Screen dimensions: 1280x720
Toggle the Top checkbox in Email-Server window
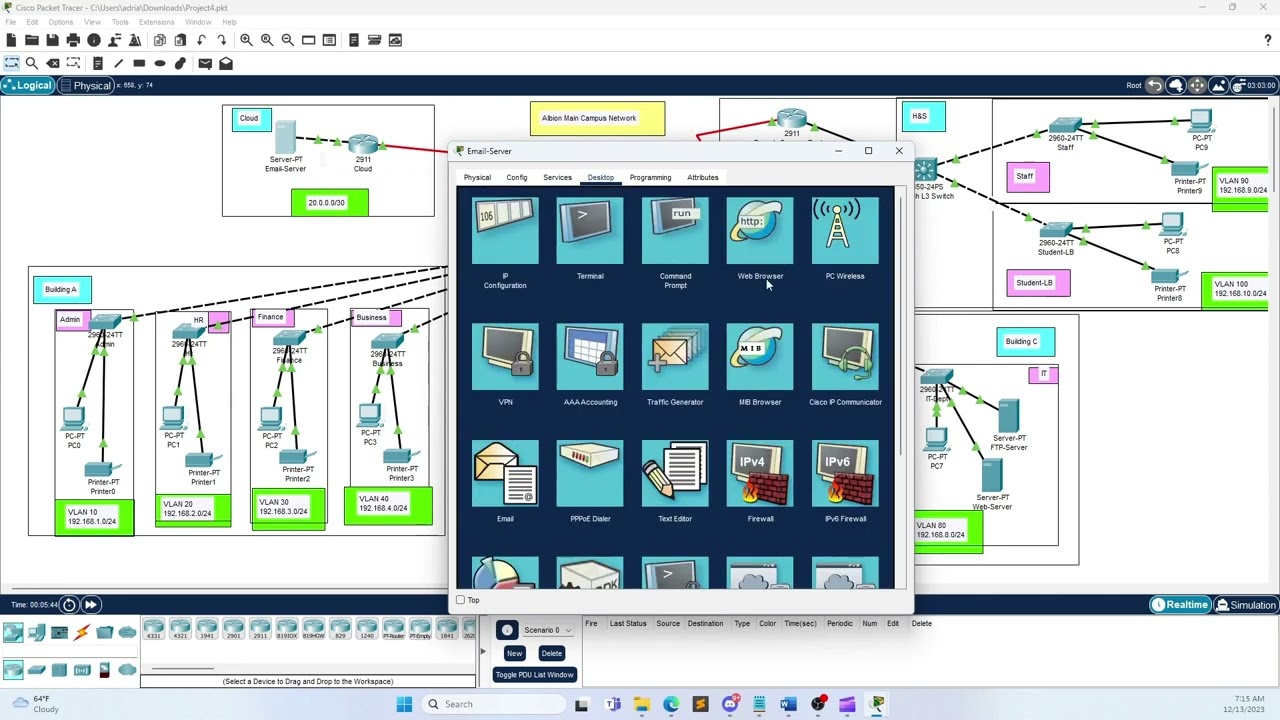point(461,600)
